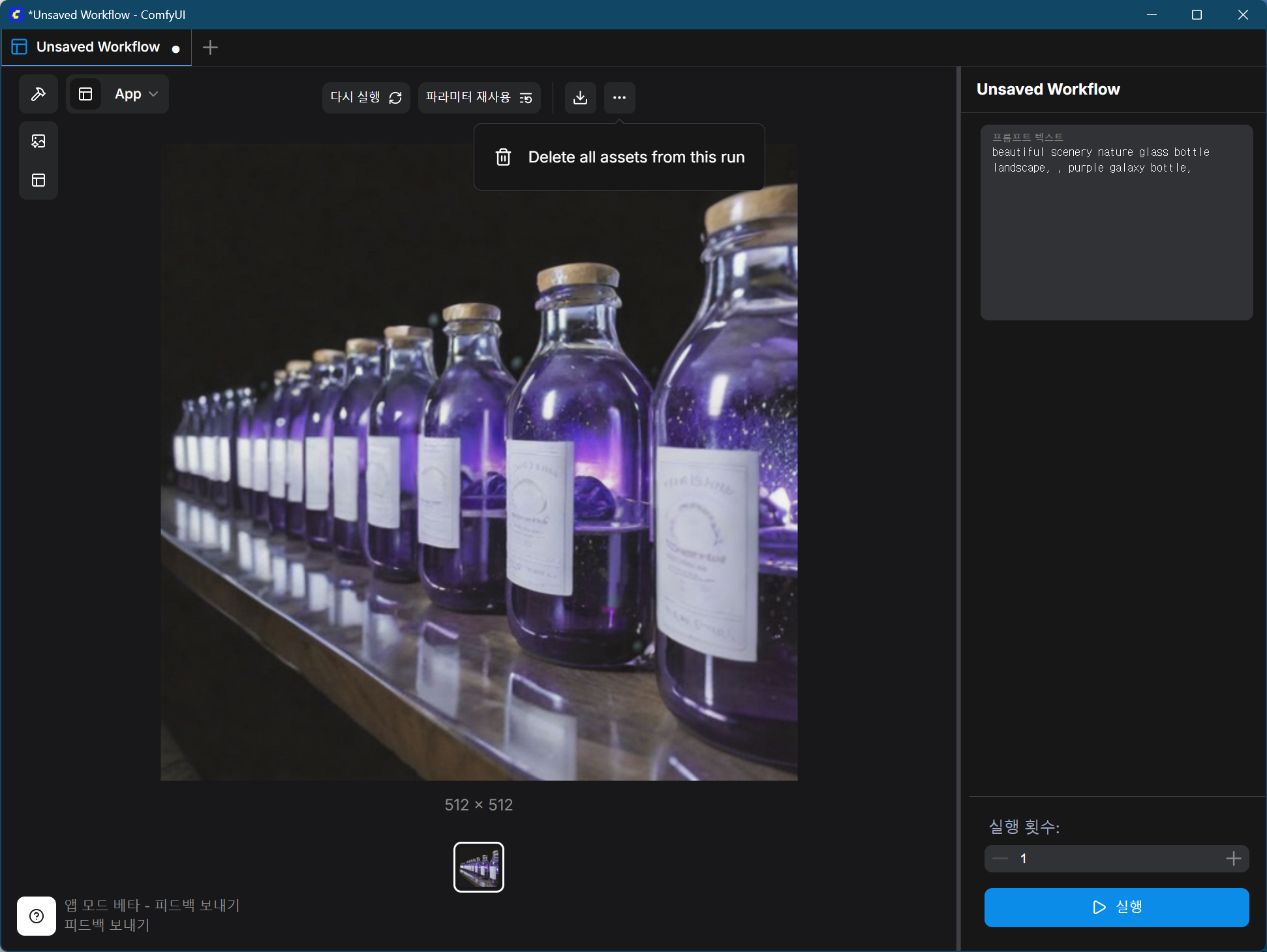Screen dimensions: 1267x952
Task: Switch to the Unsaved Workflow tab
Action: (98, 47)
